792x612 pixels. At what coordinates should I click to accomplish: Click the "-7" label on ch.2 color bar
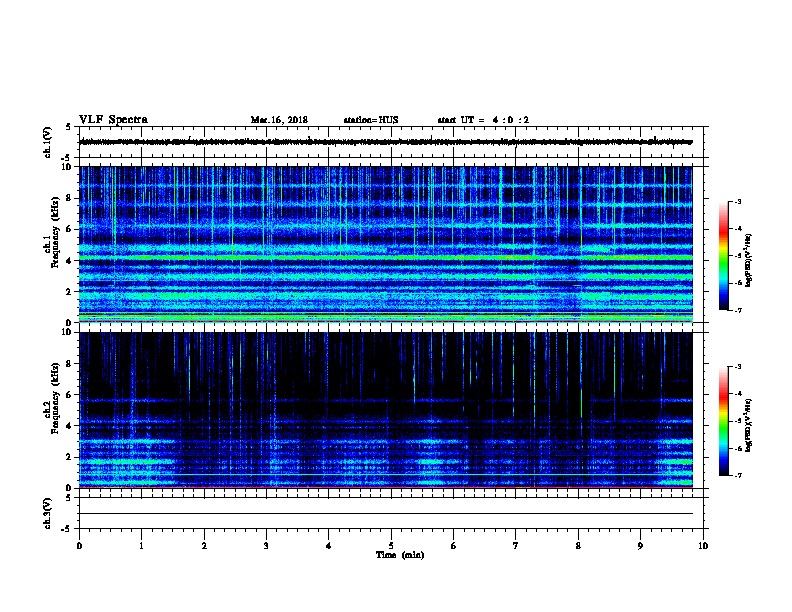click(737, 476)
